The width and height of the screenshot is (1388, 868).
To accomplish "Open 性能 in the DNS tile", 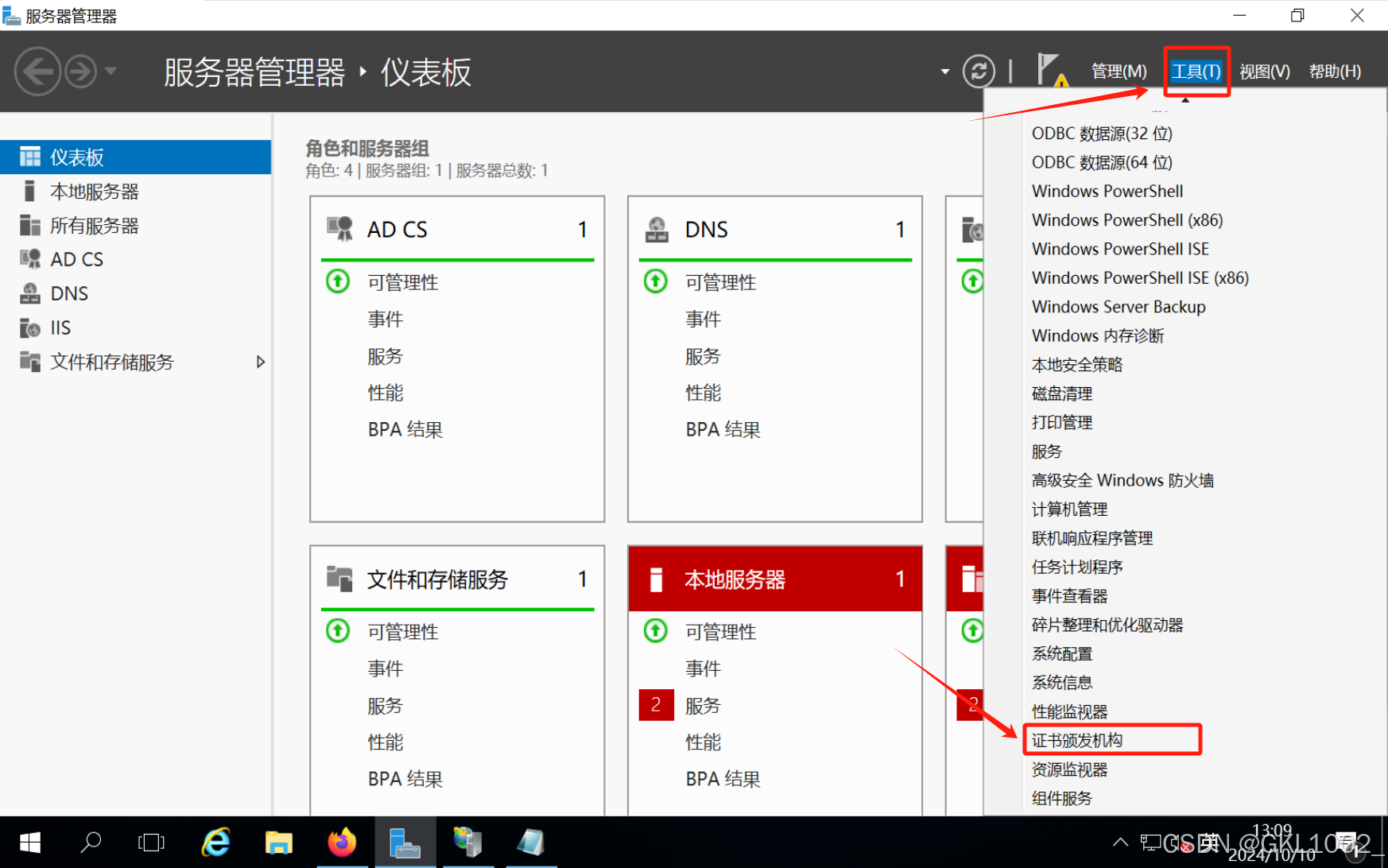I will [x=703, y=393].
